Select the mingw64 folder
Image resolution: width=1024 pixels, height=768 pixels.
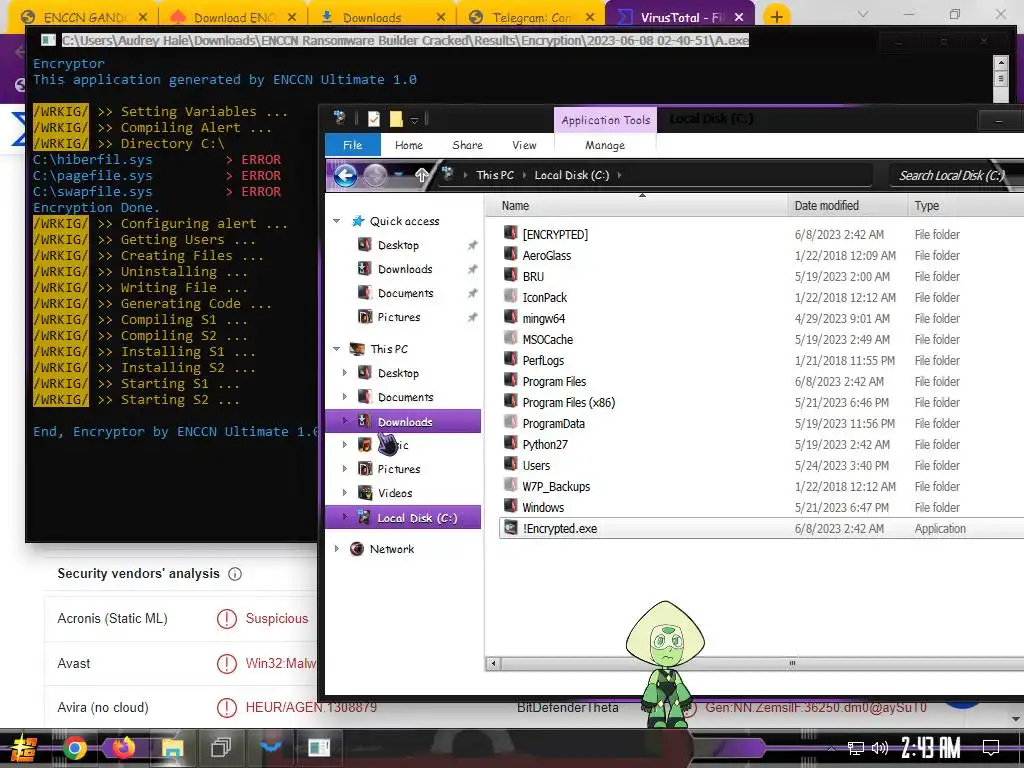click(x=543, y=319)
